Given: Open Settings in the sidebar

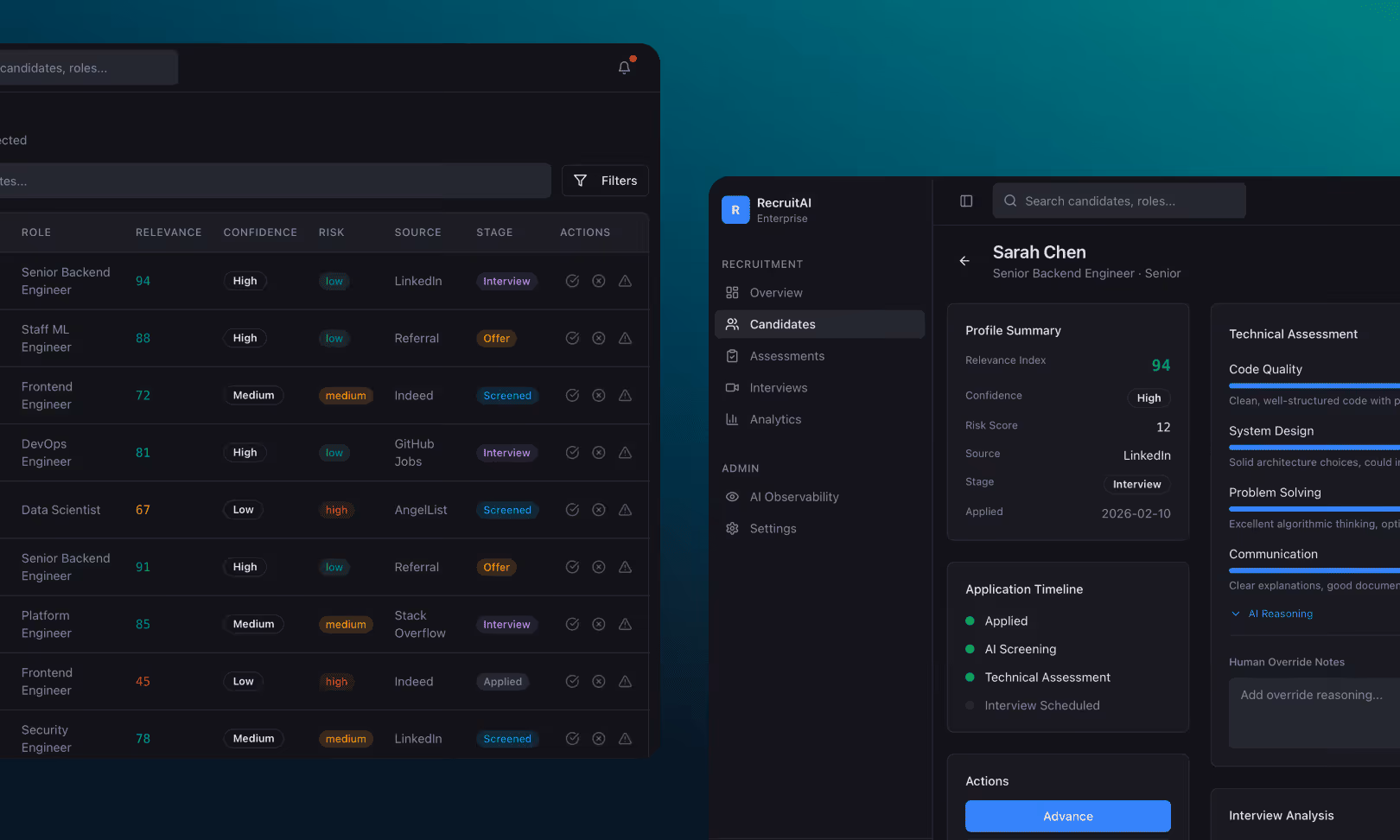Looking at the screenshot, I should [x=819, y=528].
